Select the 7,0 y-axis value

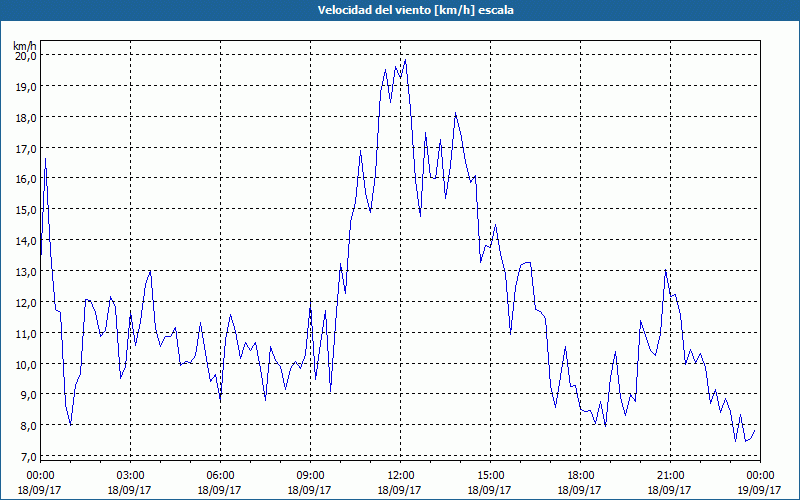[28, 457]
